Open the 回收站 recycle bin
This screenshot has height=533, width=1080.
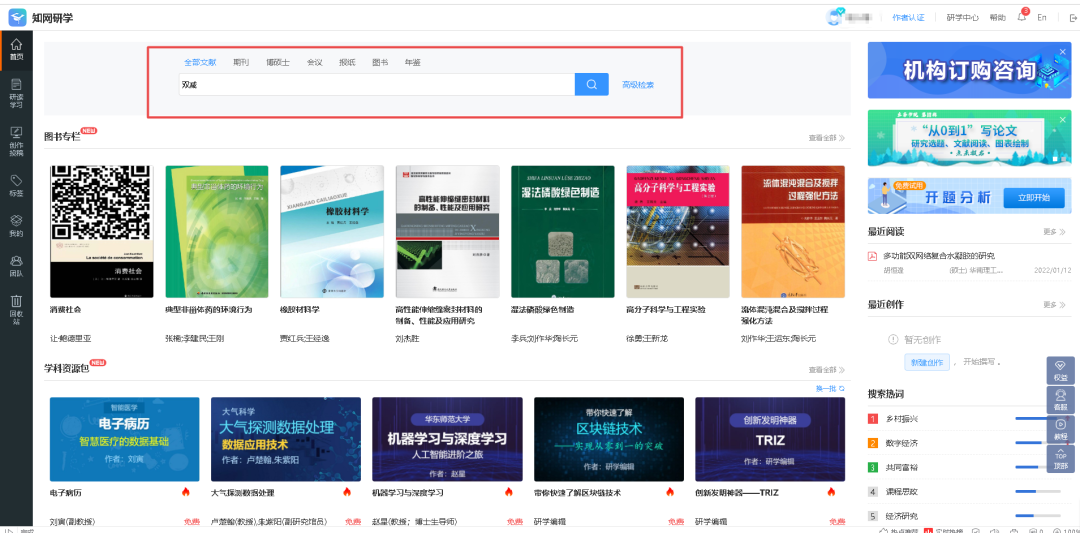pos(17,310)
